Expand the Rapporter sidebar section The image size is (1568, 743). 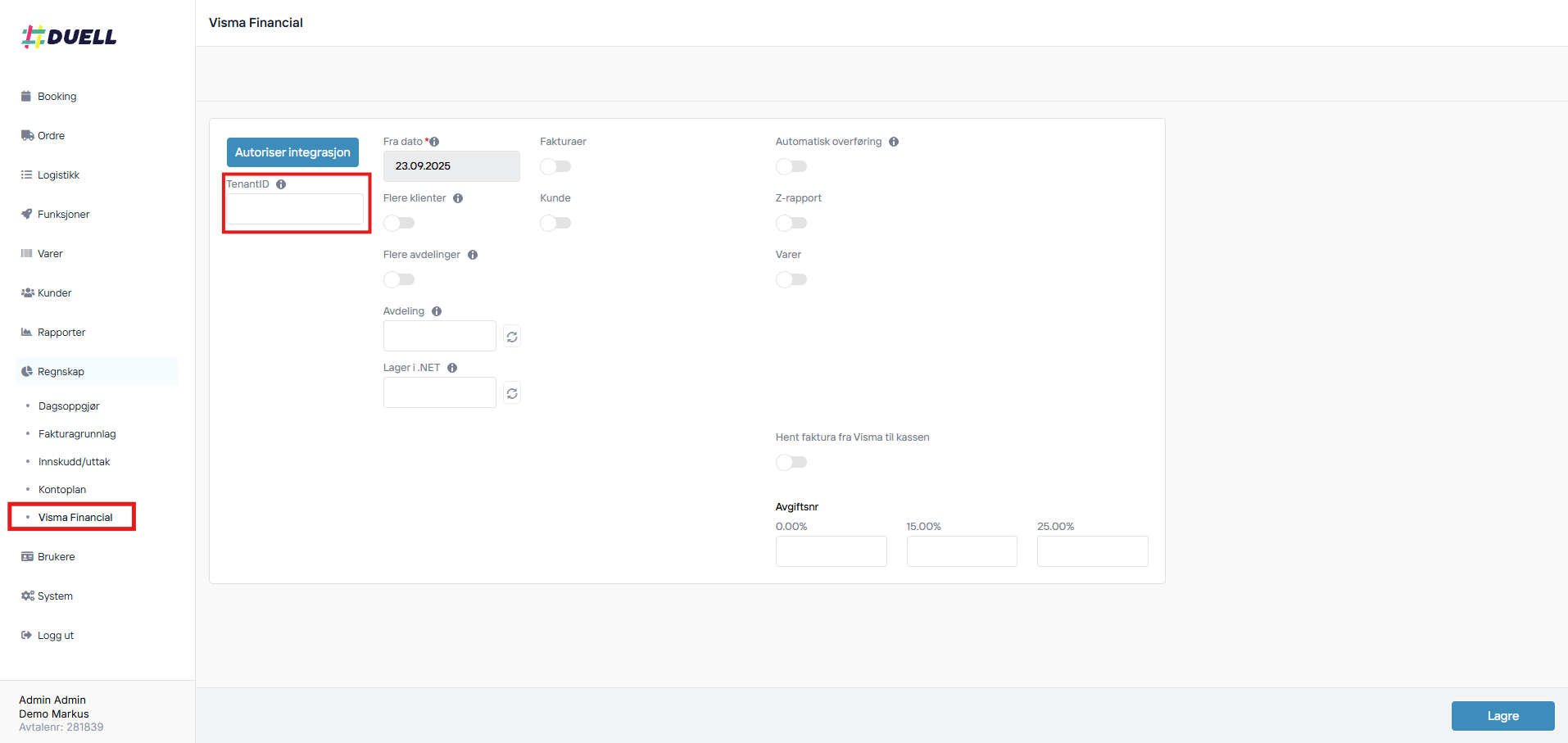click(61, 332)
